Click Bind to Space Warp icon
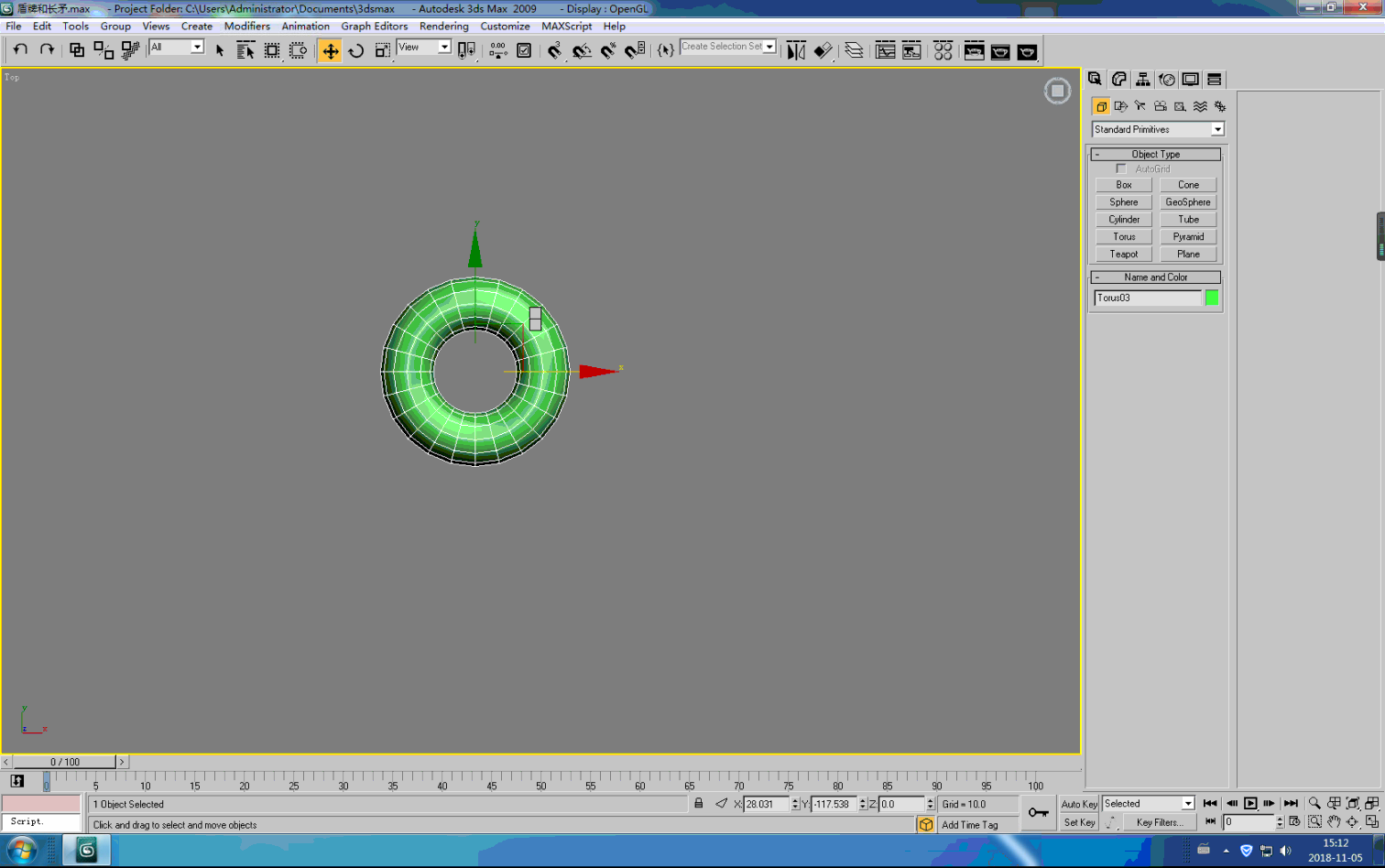This screenshot has width=1385, height=868. pyautogui.click(x=130, y=50)
